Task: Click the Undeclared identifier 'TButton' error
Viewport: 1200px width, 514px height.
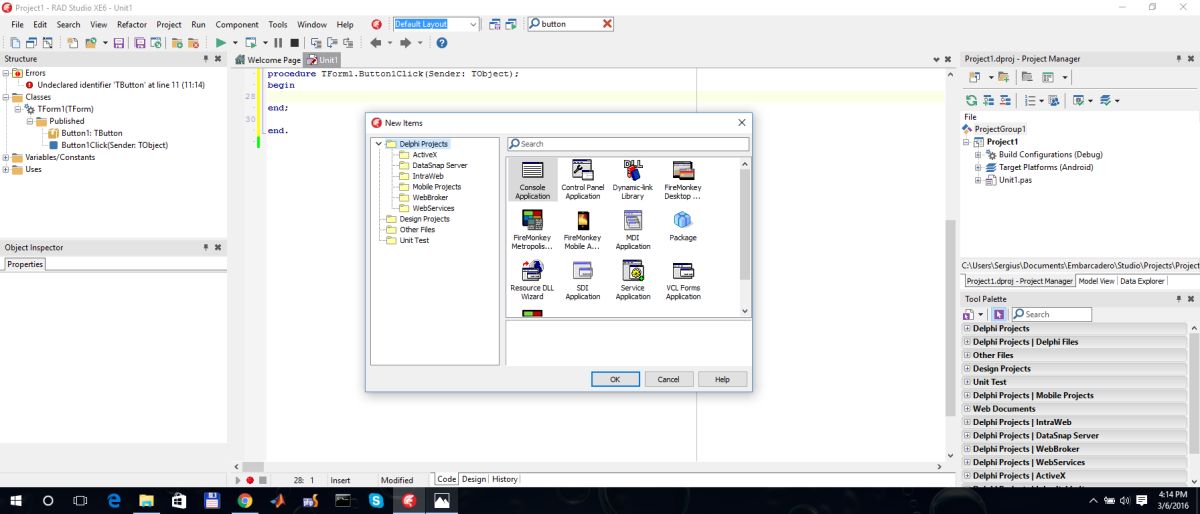Action: (121, 85)
